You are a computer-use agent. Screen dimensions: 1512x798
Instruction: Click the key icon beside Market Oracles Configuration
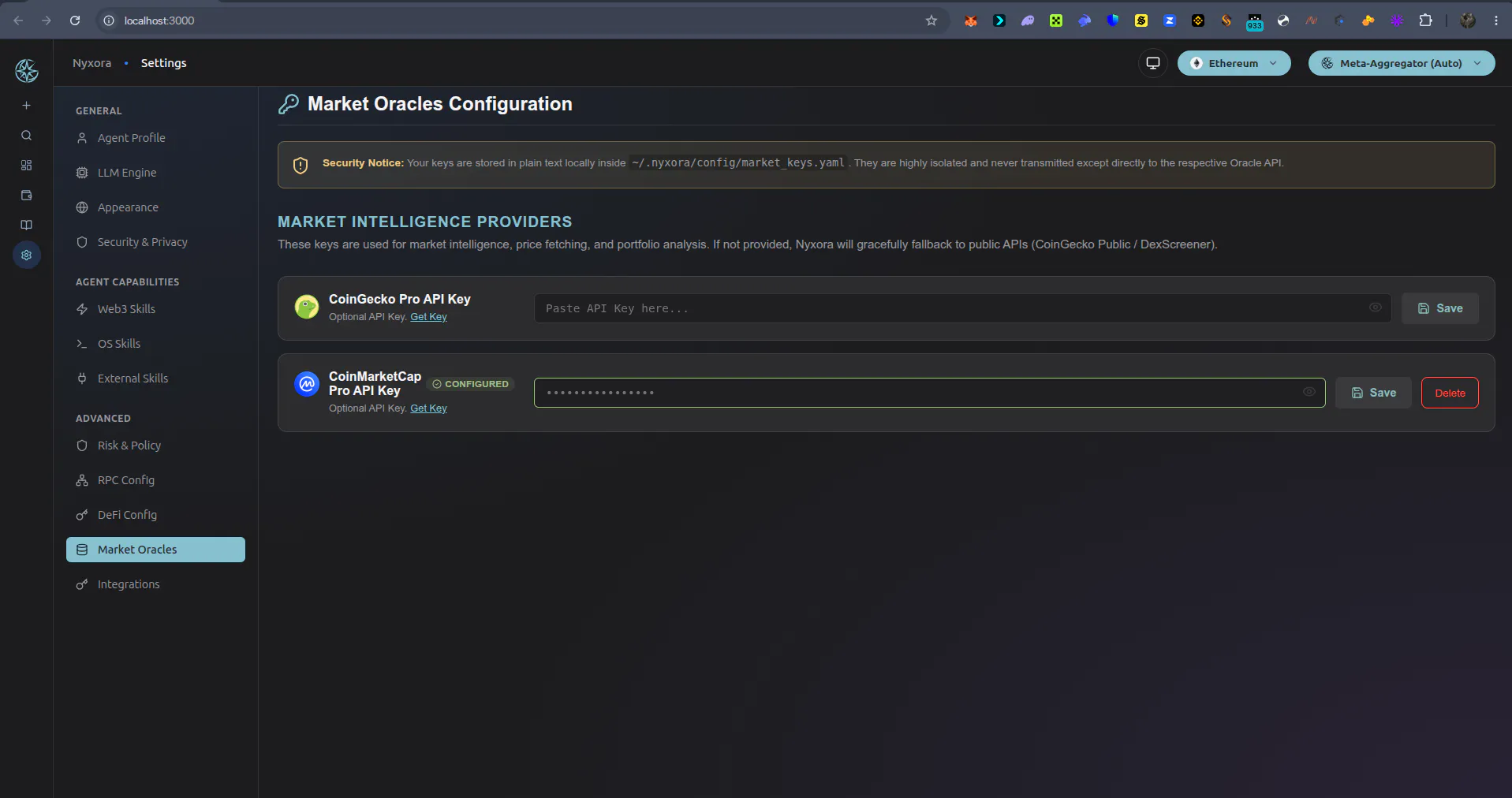coord(289,104)
